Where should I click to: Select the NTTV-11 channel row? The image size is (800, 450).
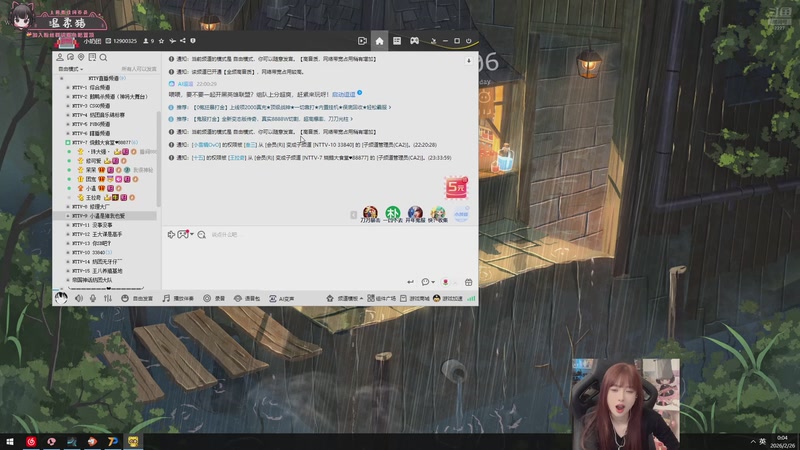tap(105, 225)
